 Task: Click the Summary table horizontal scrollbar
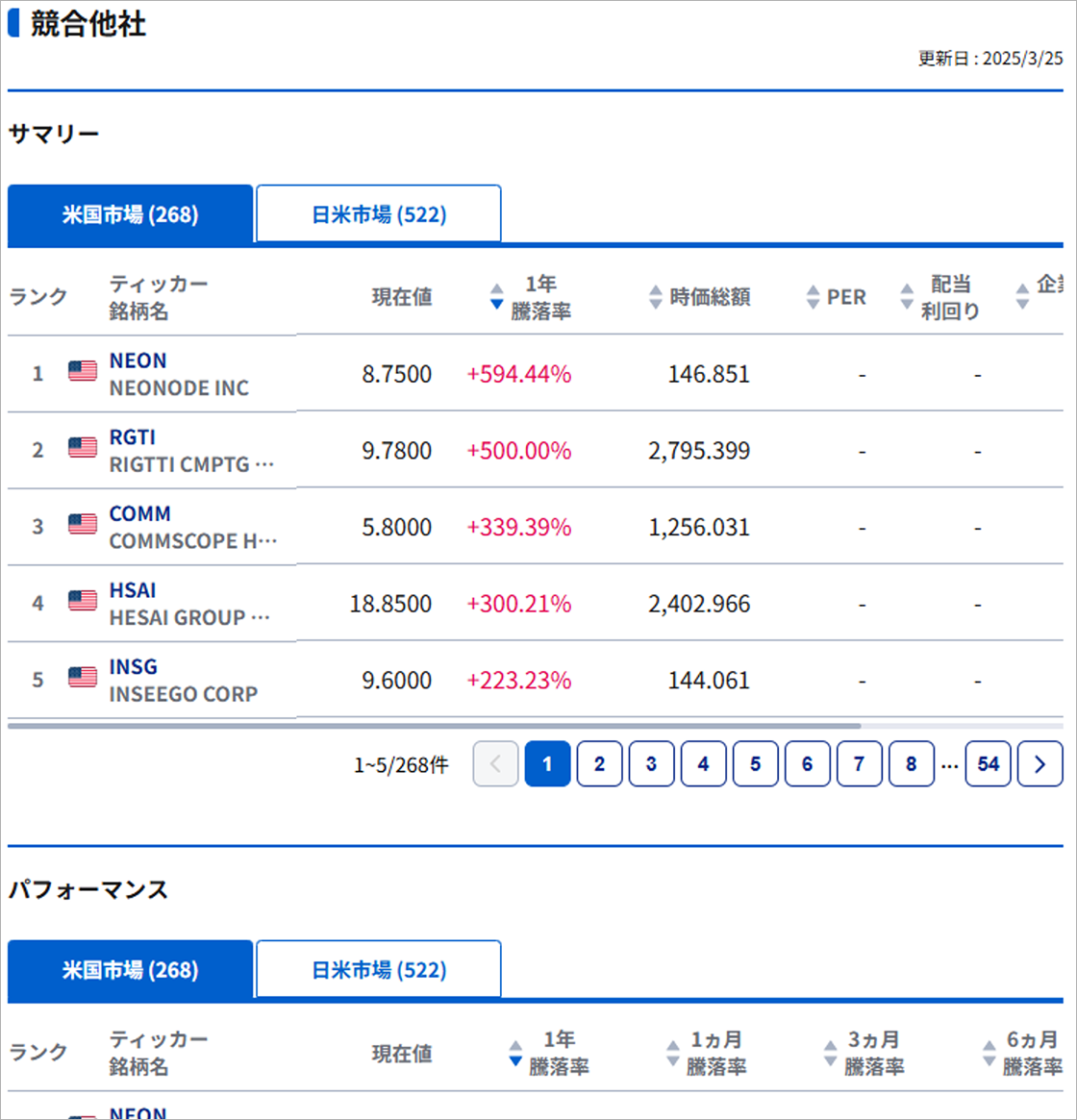coord(435,726)
